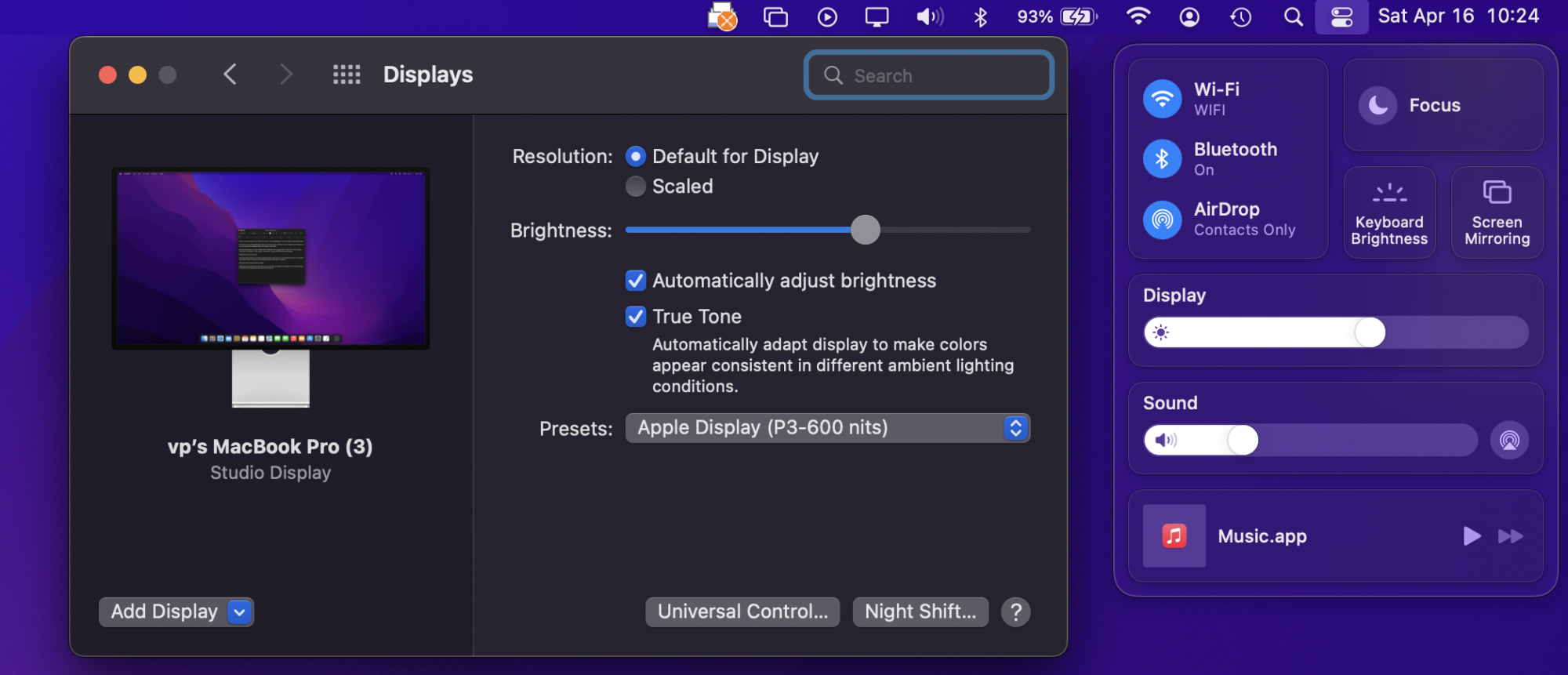Open Screen Mirroring control
This screenshot has width=1568, height=675.
[1497, 212]
